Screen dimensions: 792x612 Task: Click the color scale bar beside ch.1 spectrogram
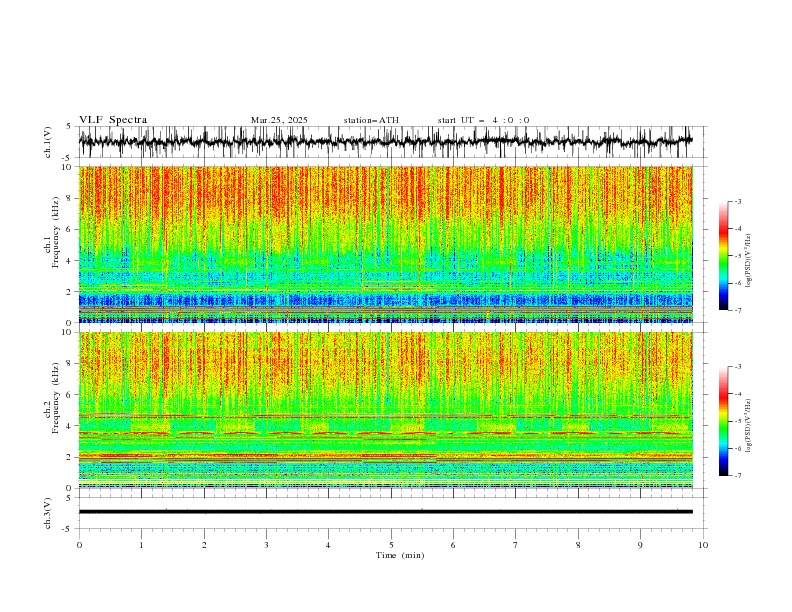[x=723, y=256]
